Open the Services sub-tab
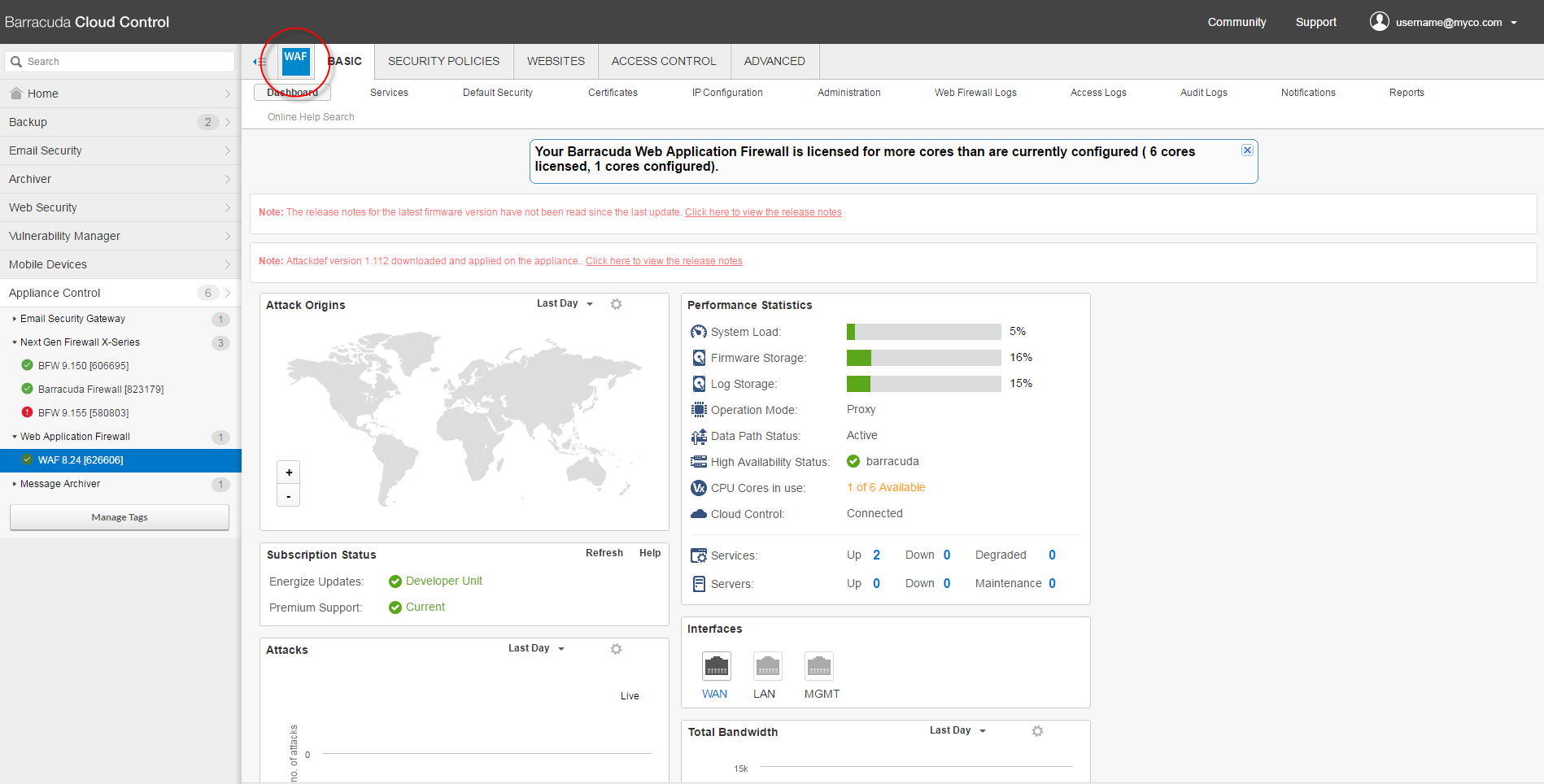The width and height of the screenshot is (1544, 784). click(x=389, y=93)
